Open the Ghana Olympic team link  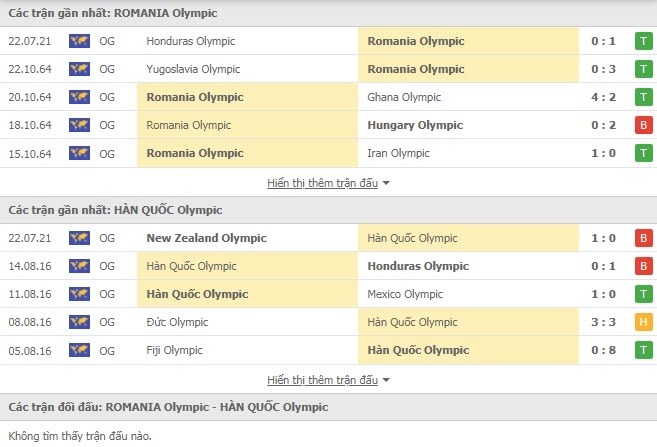point(404,97)
